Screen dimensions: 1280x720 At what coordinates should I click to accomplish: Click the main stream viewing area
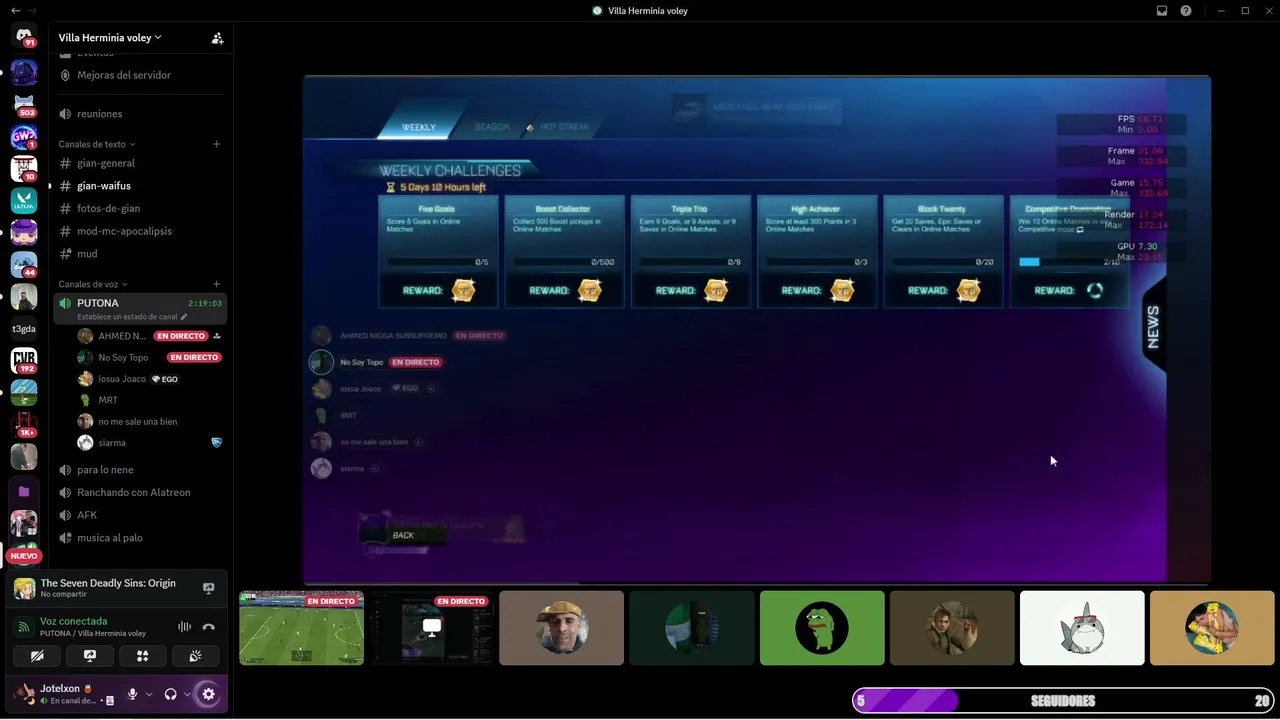click(757, 329)
